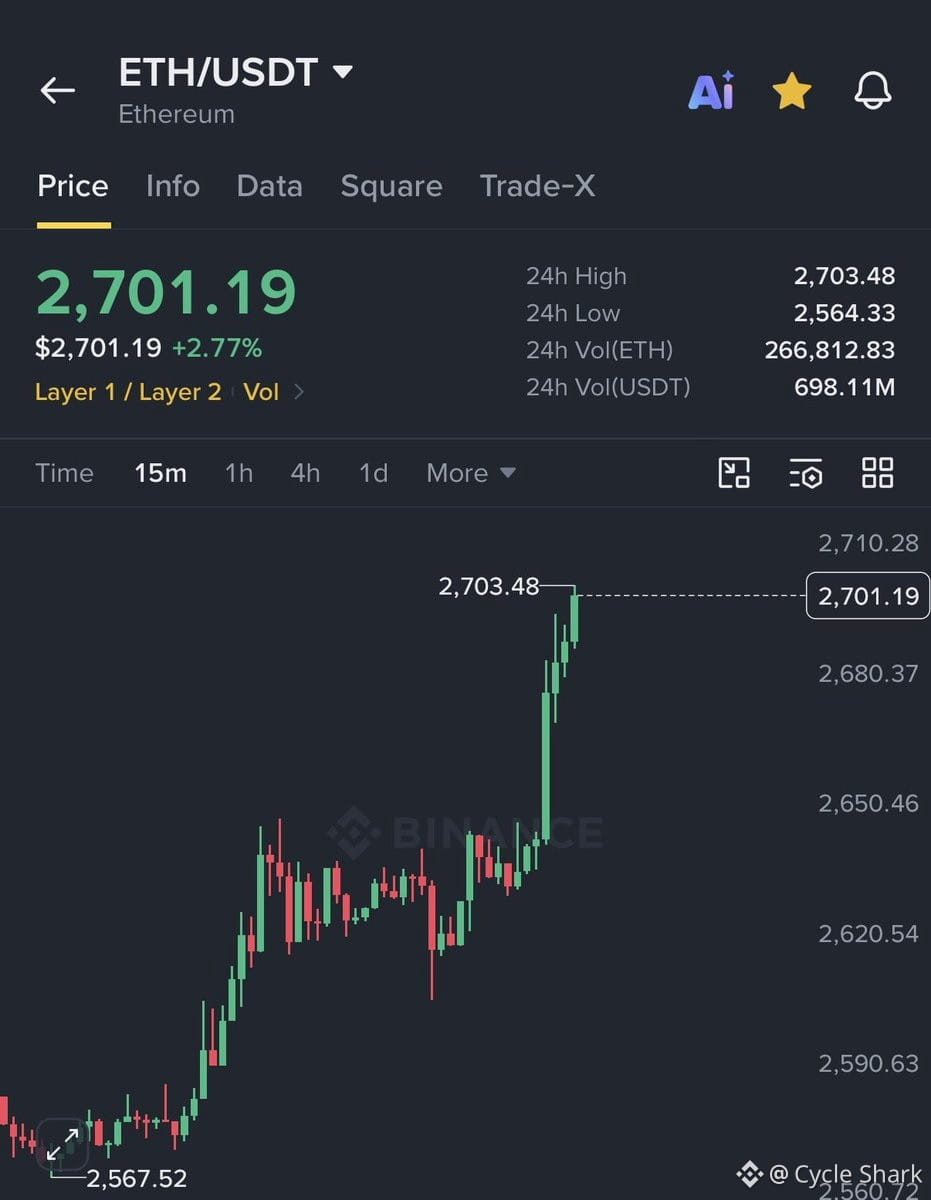This screenshot has height=1200, width=931.
Task: Expand the Layer 1 / Layer 2 tags chevron
Action: tap(298, 392)
